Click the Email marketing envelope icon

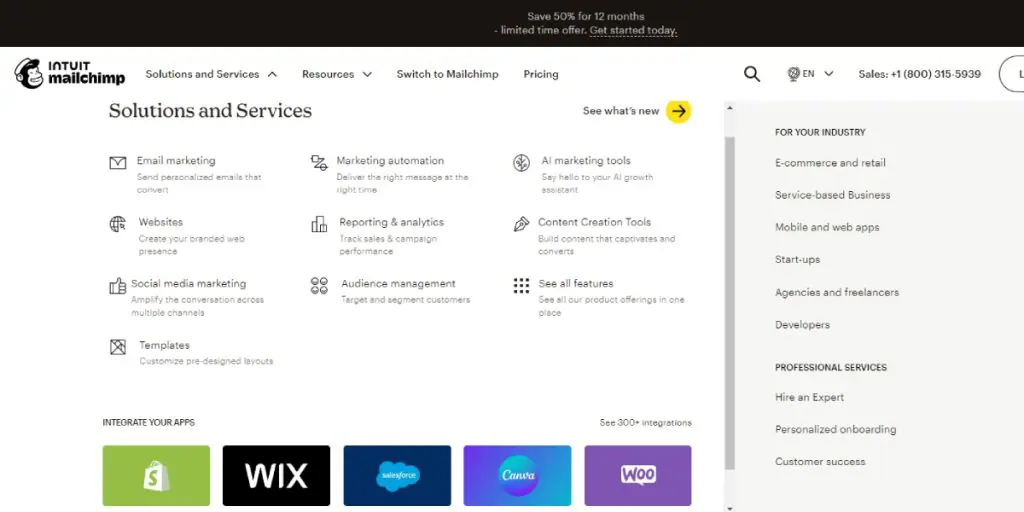coord(118,162)
